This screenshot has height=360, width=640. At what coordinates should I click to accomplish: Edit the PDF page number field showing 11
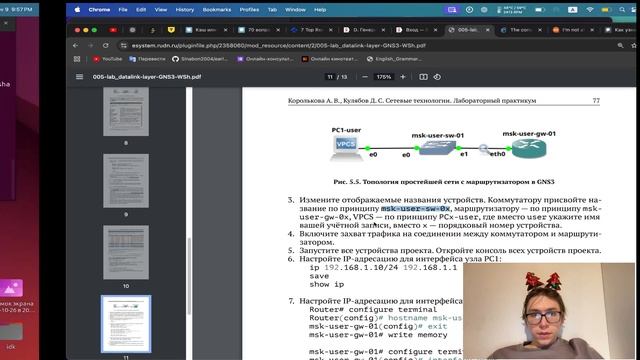pos(330,77)
